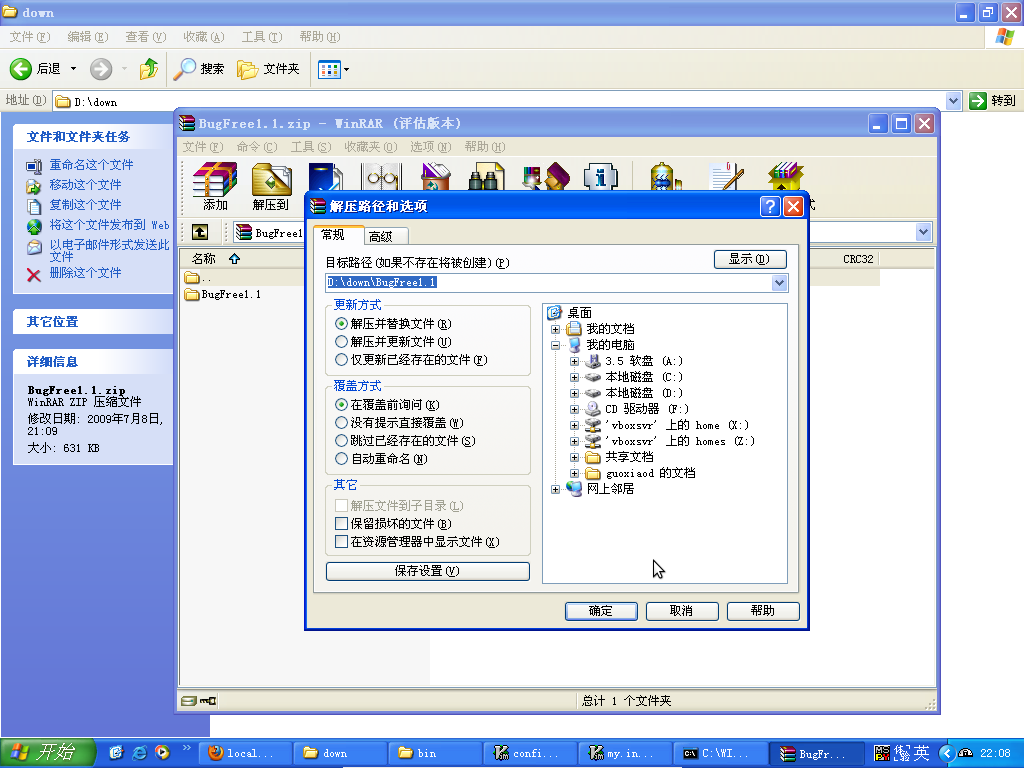Expand the 共享文档 tree node
Viewport: 1024px width, 768px height.
pos(574,457)
